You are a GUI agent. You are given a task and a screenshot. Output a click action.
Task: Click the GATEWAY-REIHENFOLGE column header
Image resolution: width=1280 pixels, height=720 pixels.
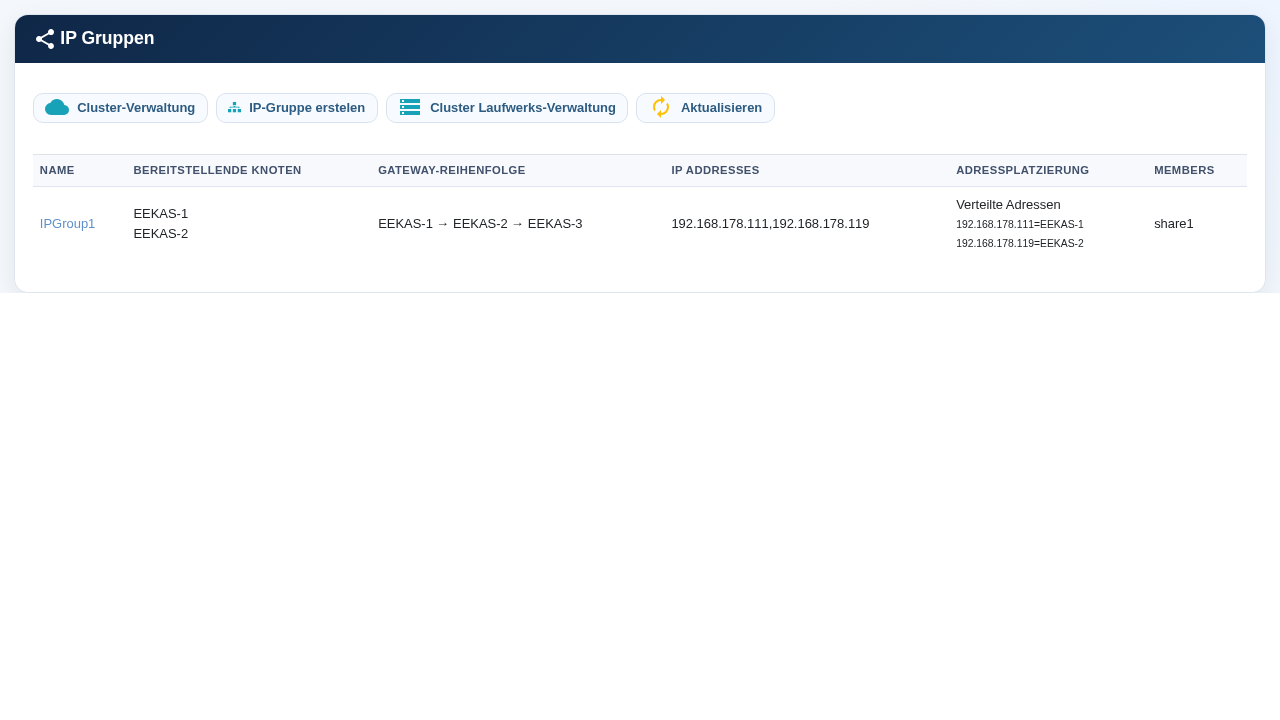coord(452,170)
